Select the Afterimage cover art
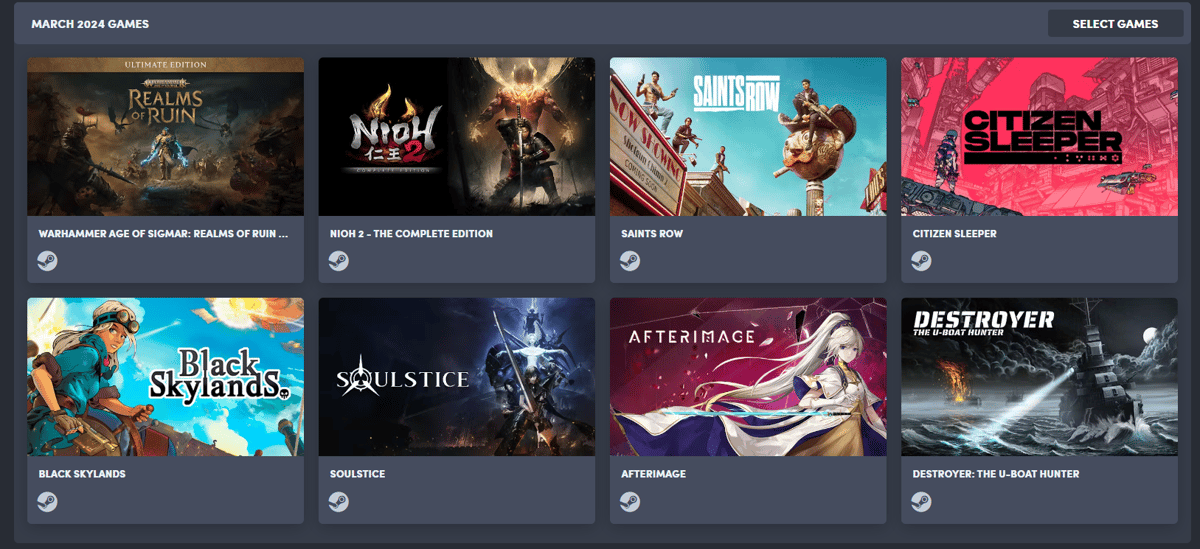This screenshot has height=549, width=1200. point(748,376)
